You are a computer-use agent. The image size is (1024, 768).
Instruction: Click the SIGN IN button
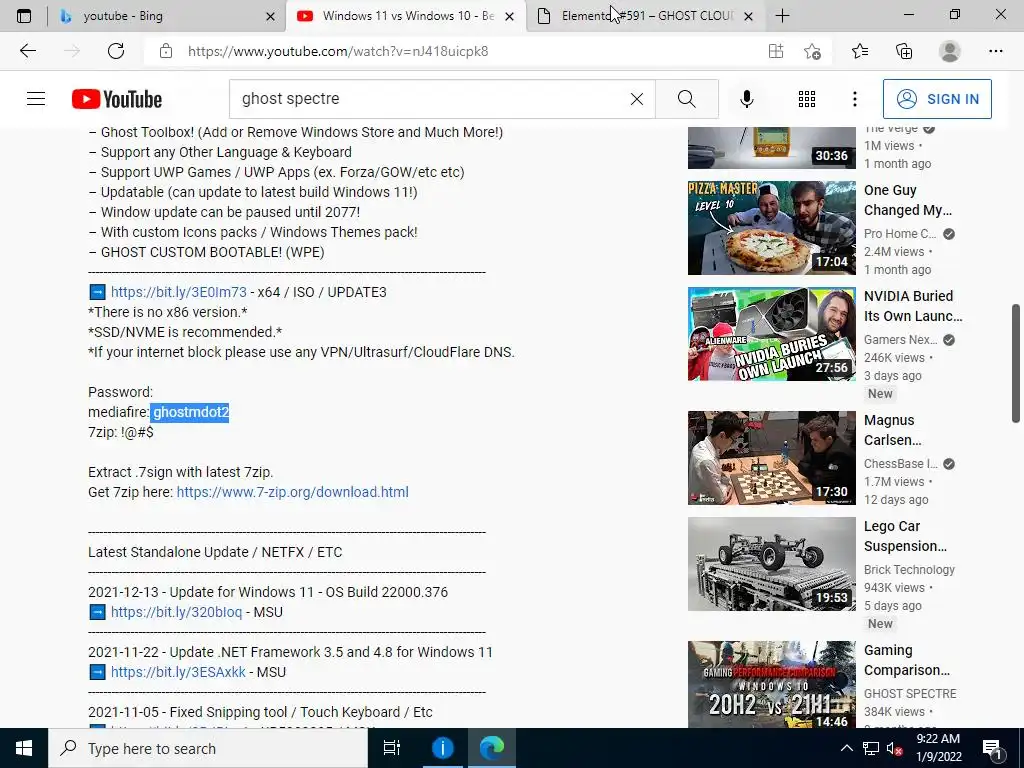pyautogui.click(x=936, y=99)
